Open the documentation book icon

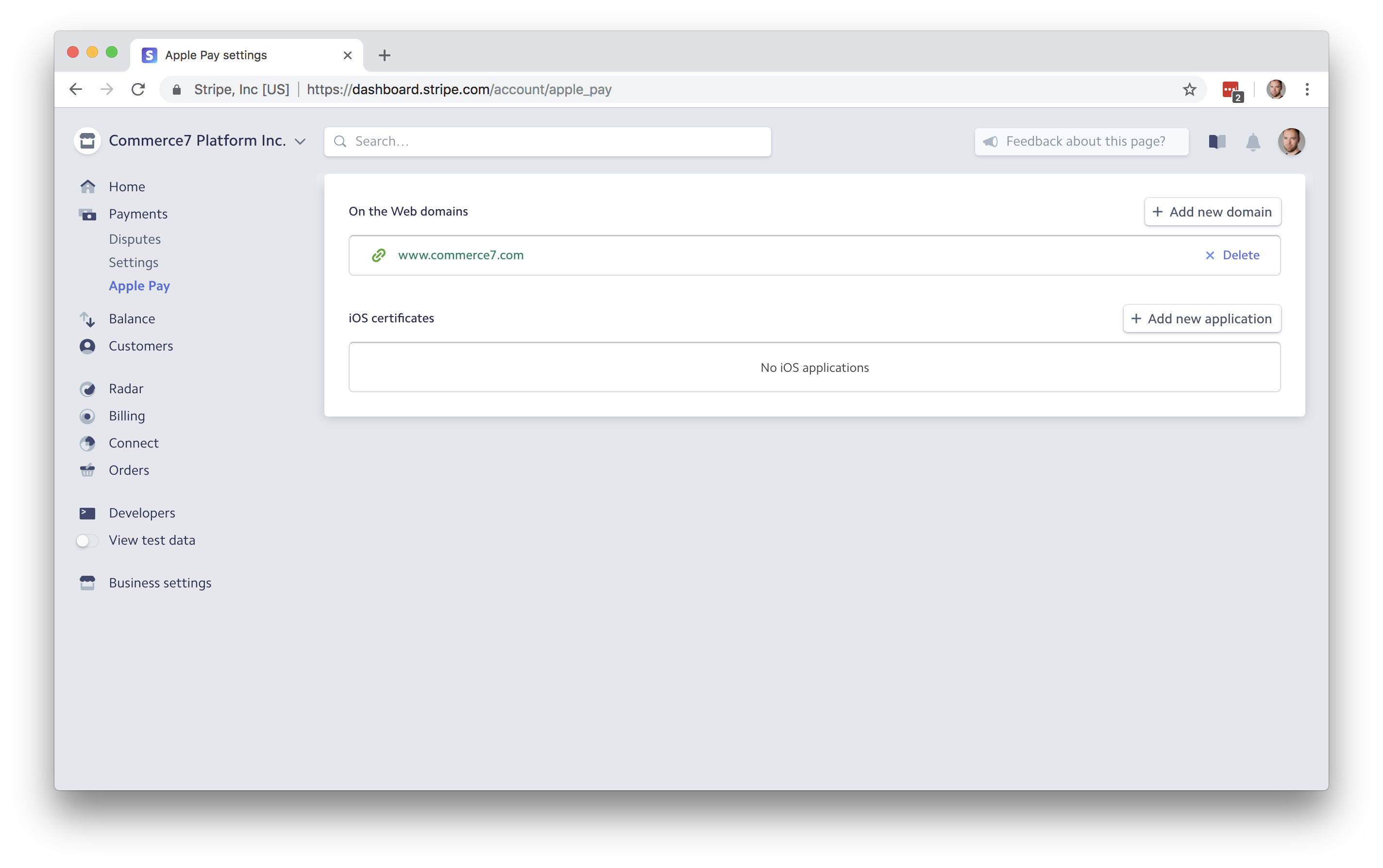[x=1217, y=142]
